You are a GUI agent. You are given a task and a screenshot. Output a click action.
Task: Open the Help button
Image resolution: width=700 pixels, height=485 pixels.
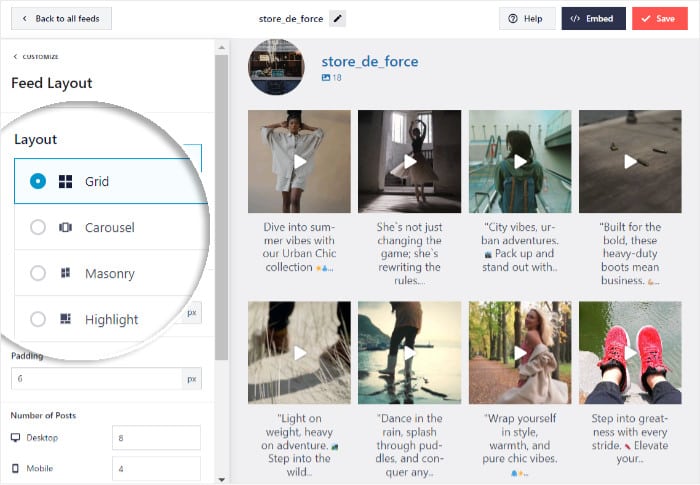point(527,19)
